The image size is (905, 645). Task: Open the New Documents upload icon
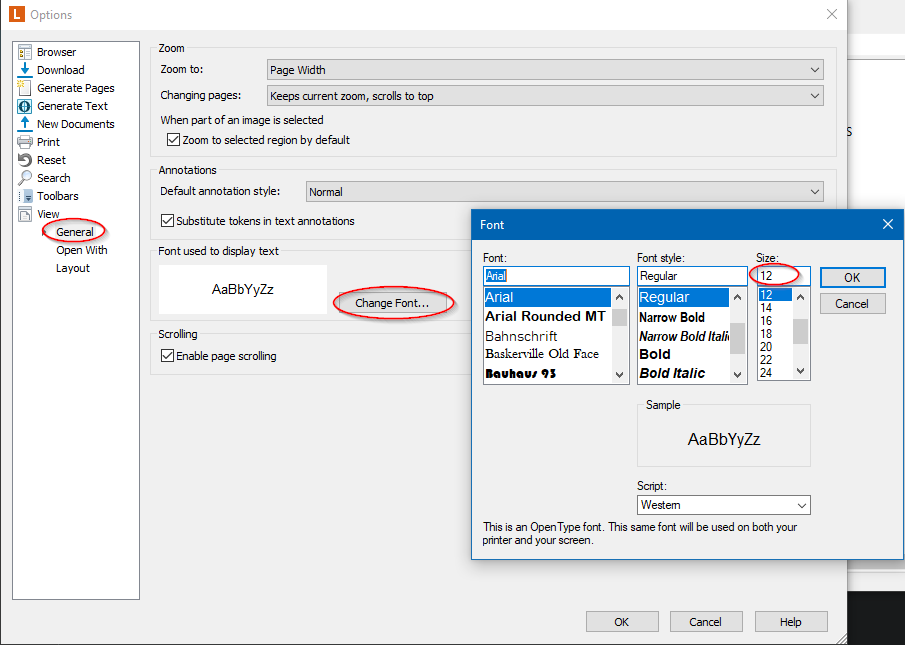point(25,124)
